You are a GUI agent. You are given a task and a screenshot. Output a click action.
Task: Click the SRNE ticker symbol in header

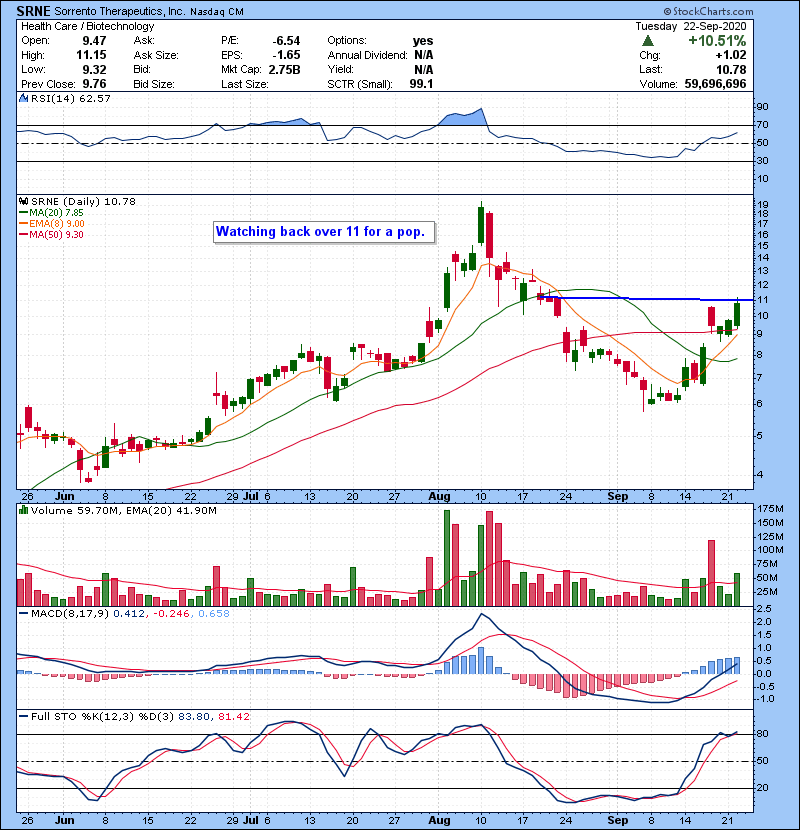point(34,11)
